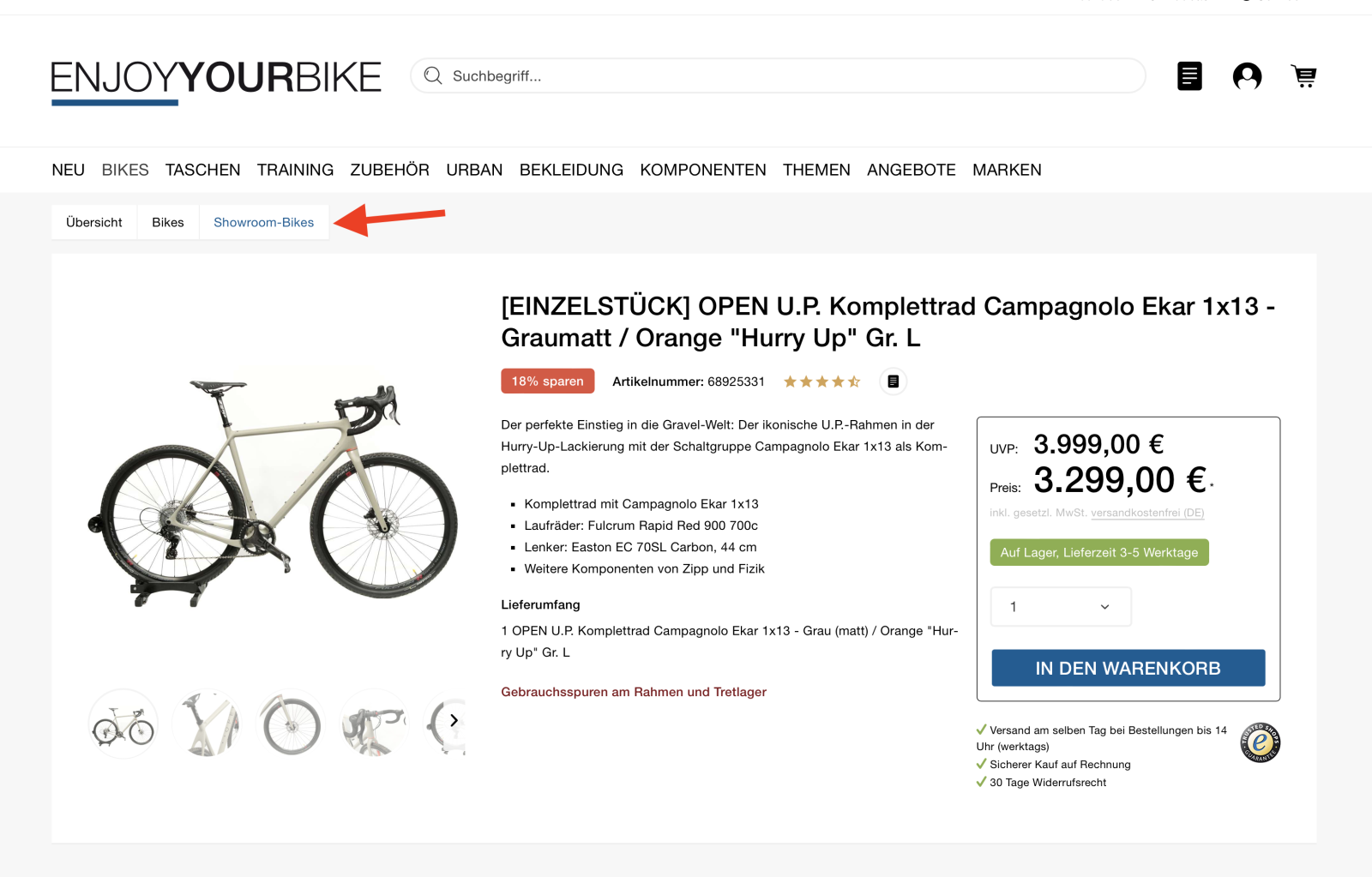This screenshot has width=1372, height=877.
Task: Open the shopping cart icon
Action: (x=1303, y=76)
